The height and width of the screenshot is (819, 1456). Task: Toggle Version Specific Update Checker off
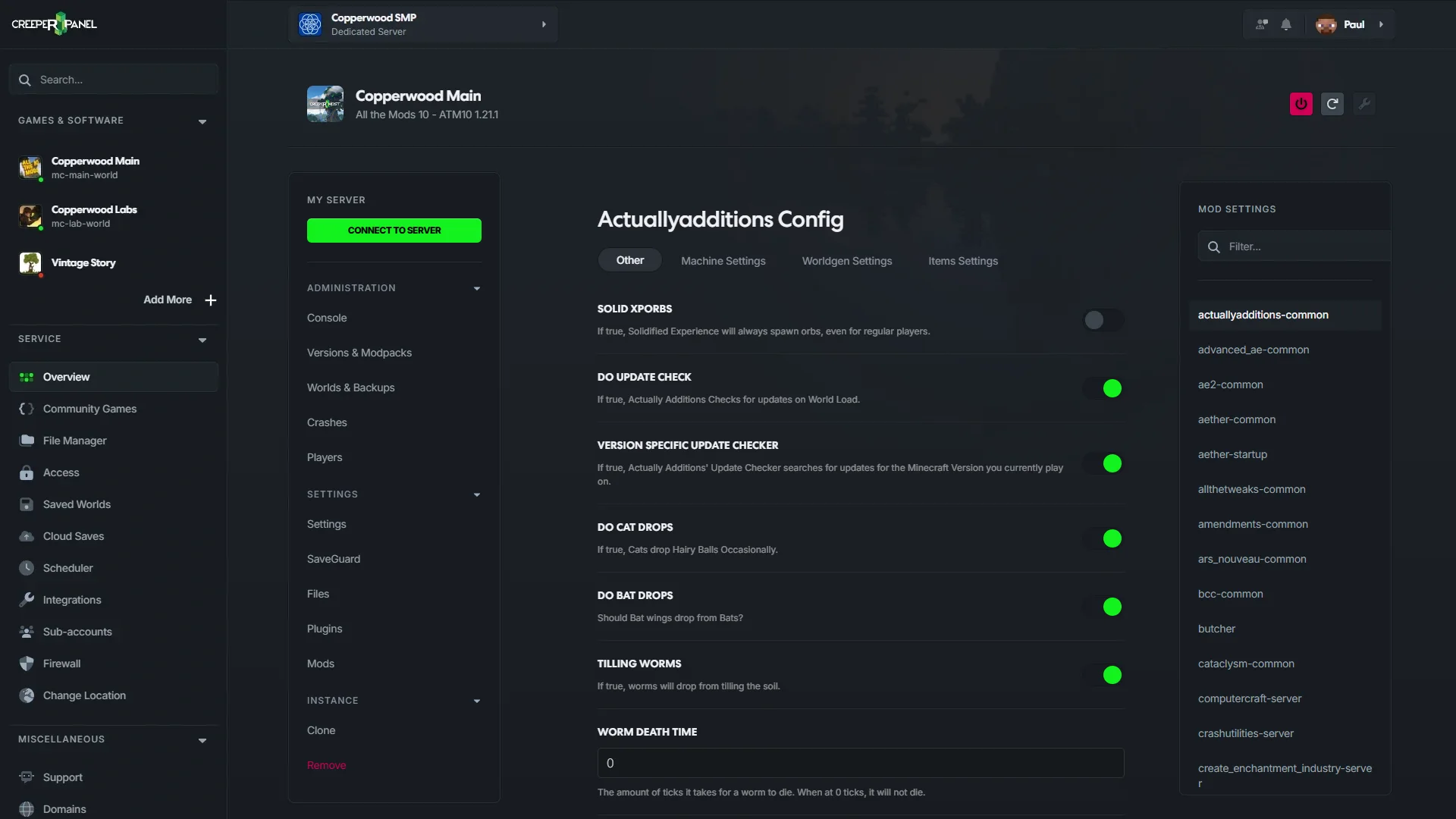1103,463
